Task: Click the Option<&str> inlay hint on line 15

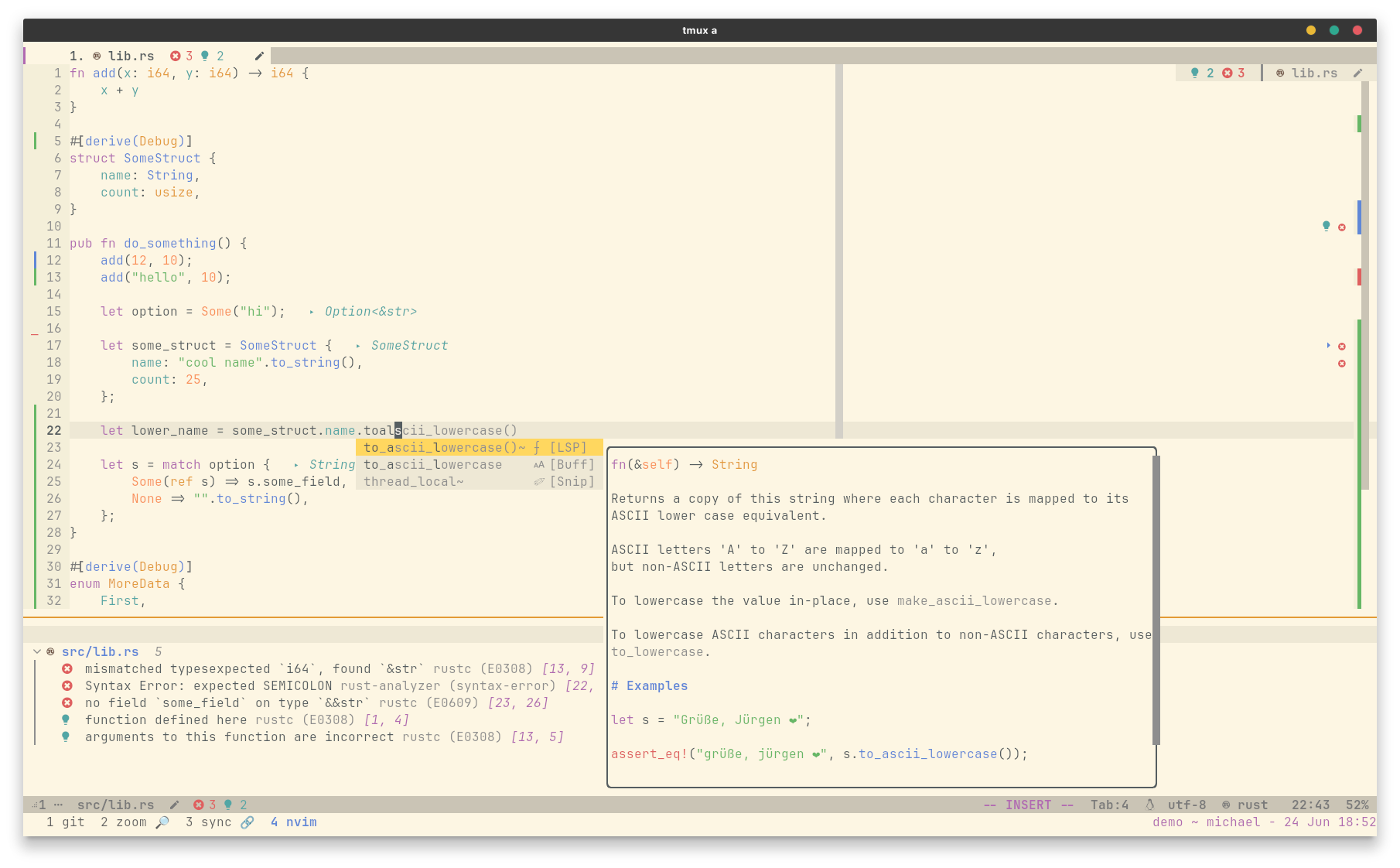Action: 370,311
